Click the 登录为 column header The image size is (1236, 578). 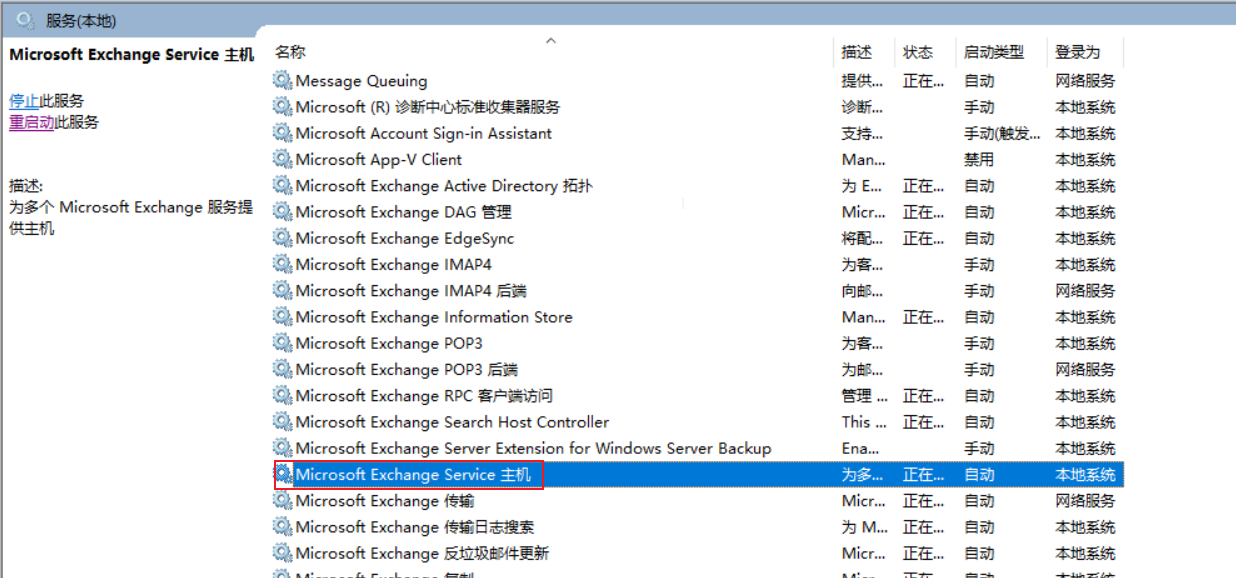(x=1077, y=52)
